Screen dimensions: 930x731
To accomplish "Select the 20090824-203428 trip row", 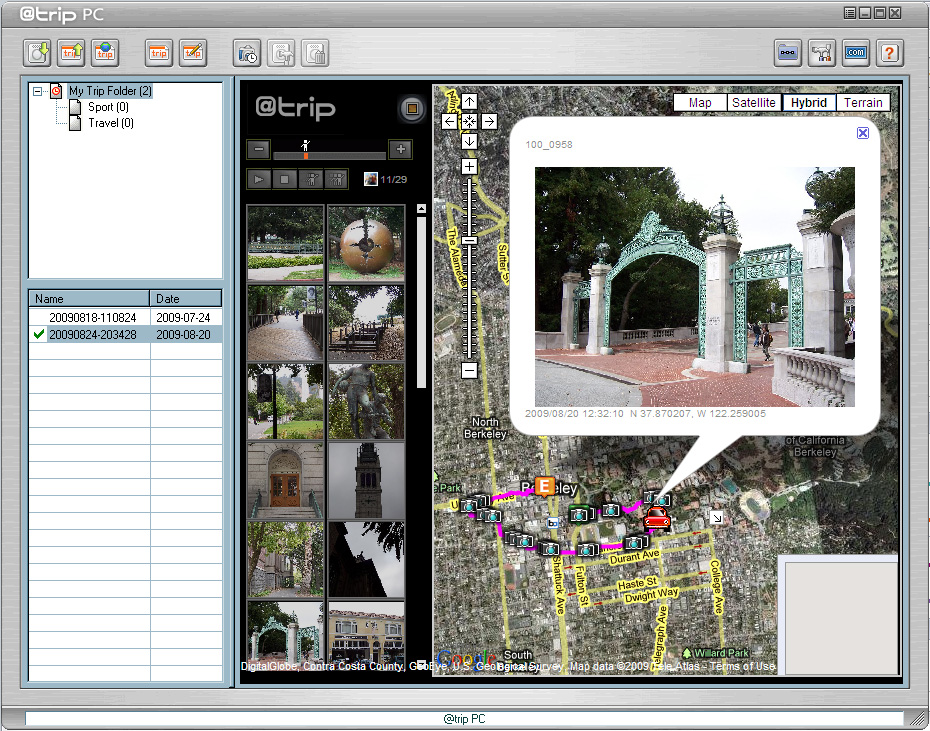I will coord(93,335).
